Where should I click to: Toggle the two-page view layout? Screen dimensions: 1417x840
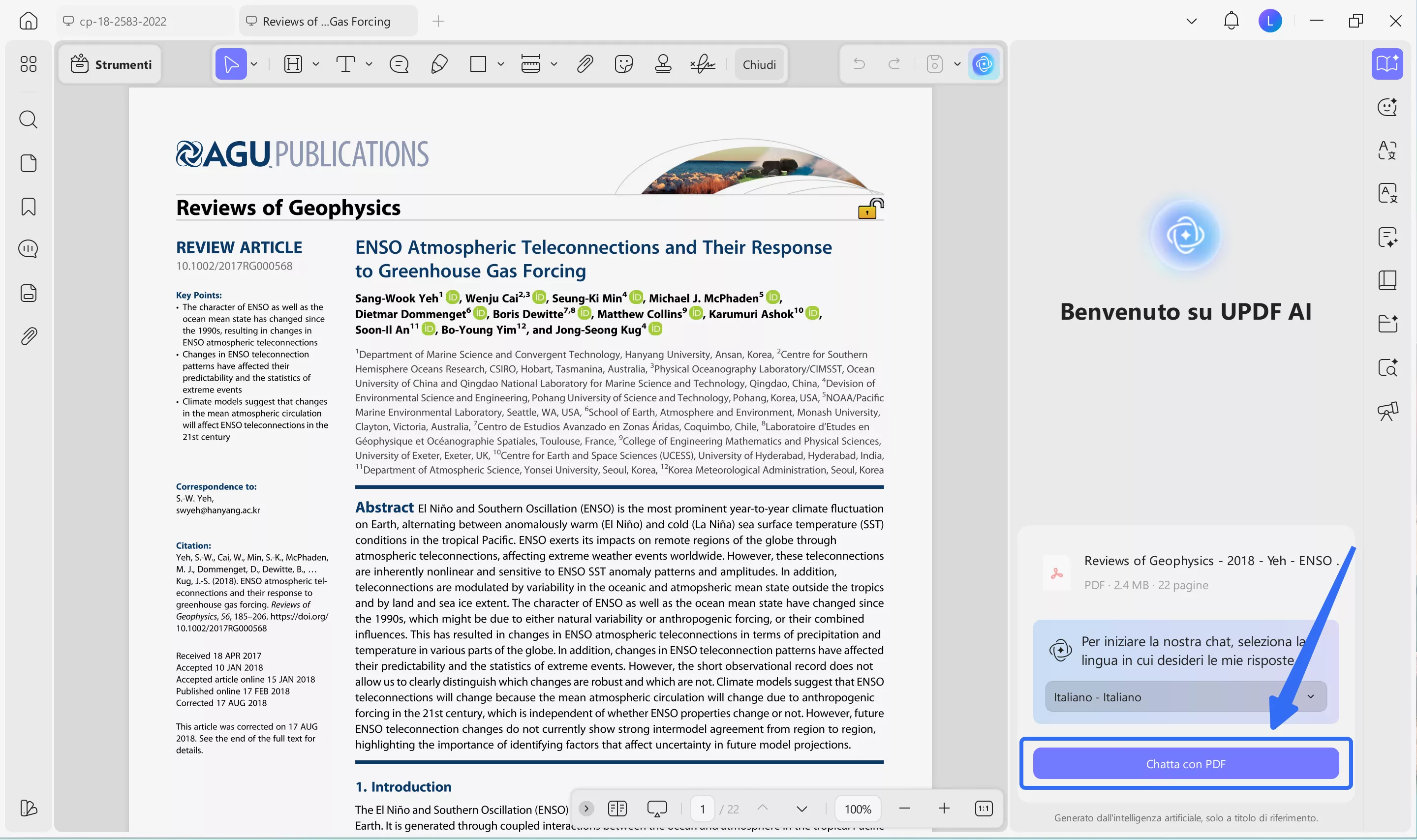[x=616, y=809]
